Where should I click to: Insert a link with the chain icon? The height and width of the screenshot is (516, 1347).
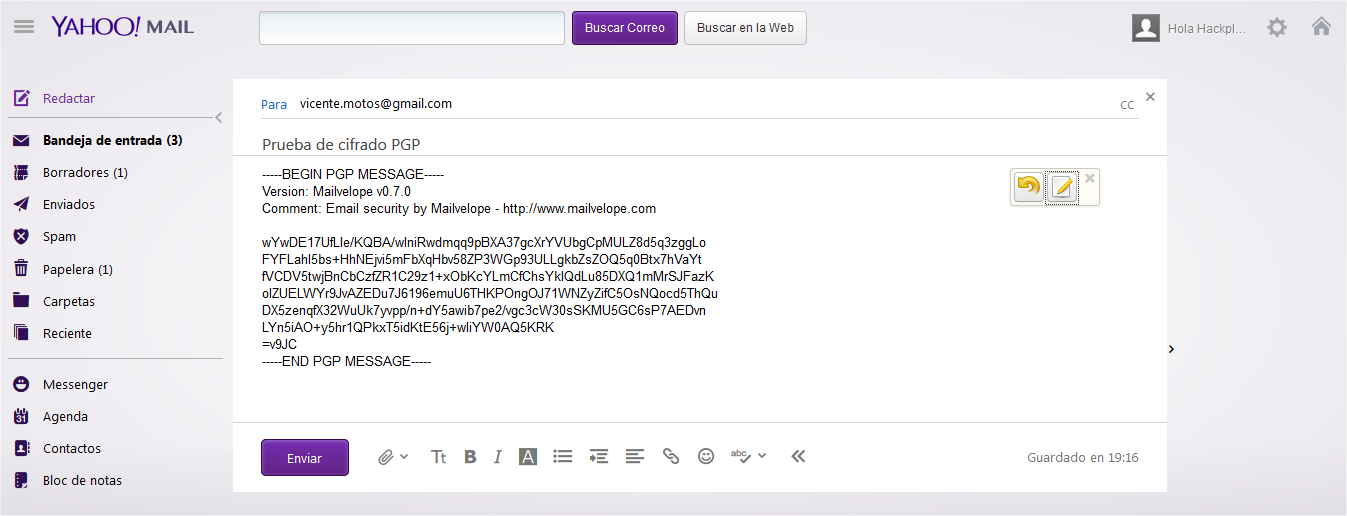coord(671,456)
